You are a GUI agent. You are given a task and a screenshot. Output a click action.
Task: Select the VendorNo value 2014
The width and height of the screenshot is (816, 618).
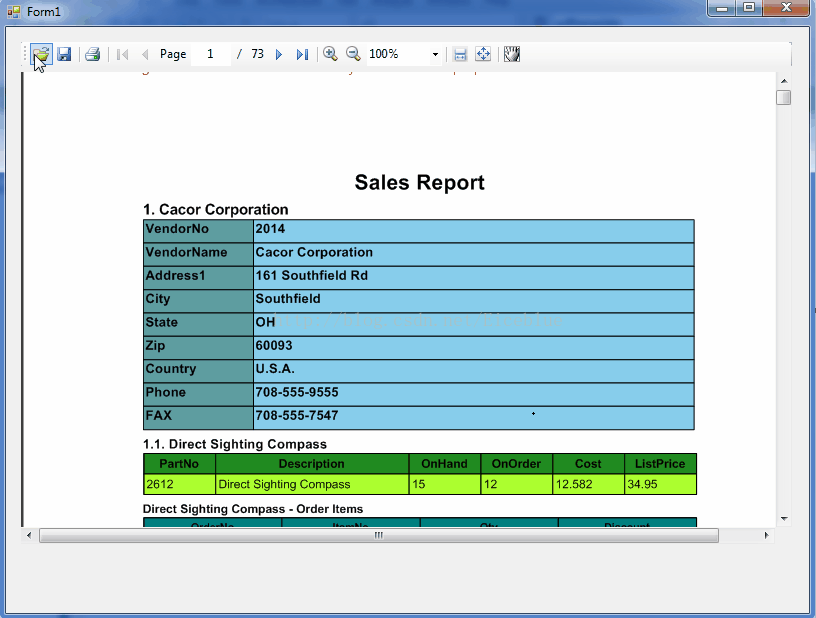pyautogui.click(x=474, y=231)
